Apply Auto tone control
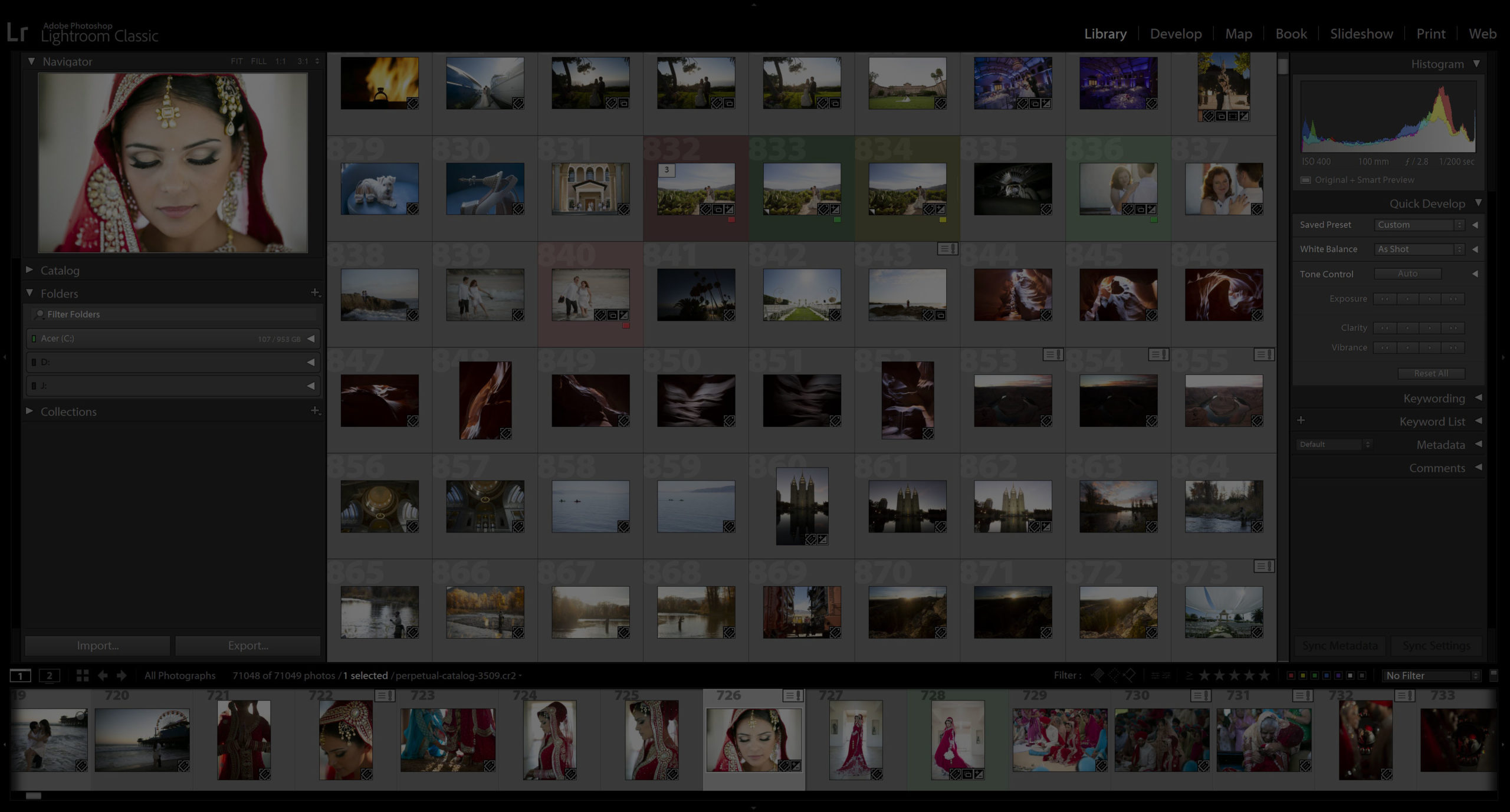Viewport: 1510px width, 812px height. (x=1407, y=274)
